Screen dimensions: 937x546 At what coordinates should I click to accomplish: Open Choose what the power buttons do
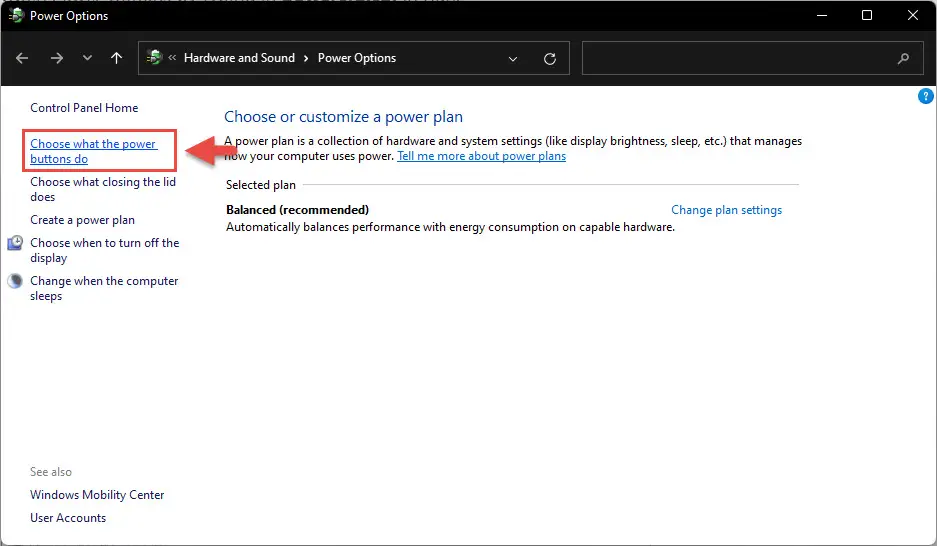(x=94, y=151)
